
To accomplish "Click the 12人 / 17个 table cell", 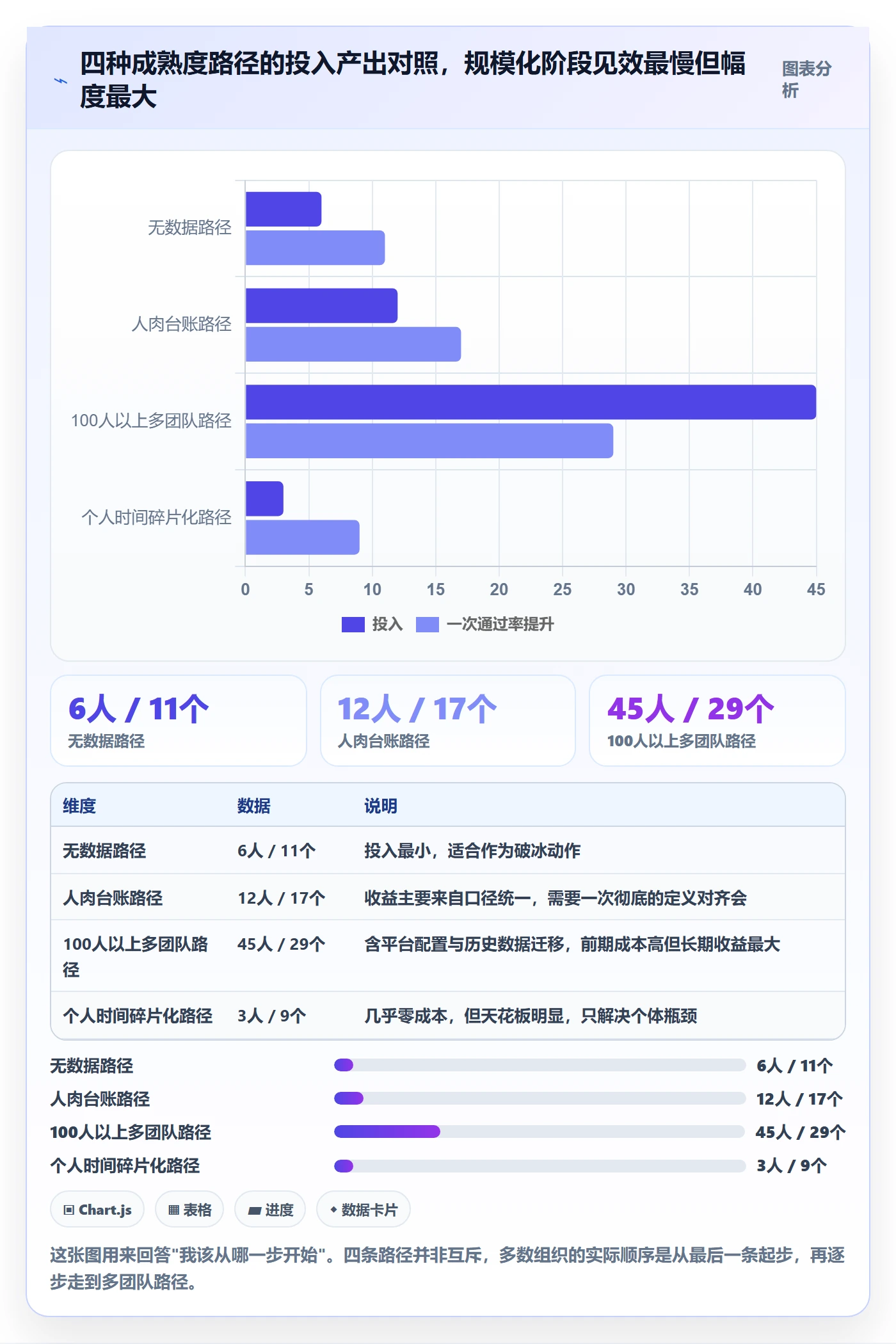I will [x=282, y=898].
